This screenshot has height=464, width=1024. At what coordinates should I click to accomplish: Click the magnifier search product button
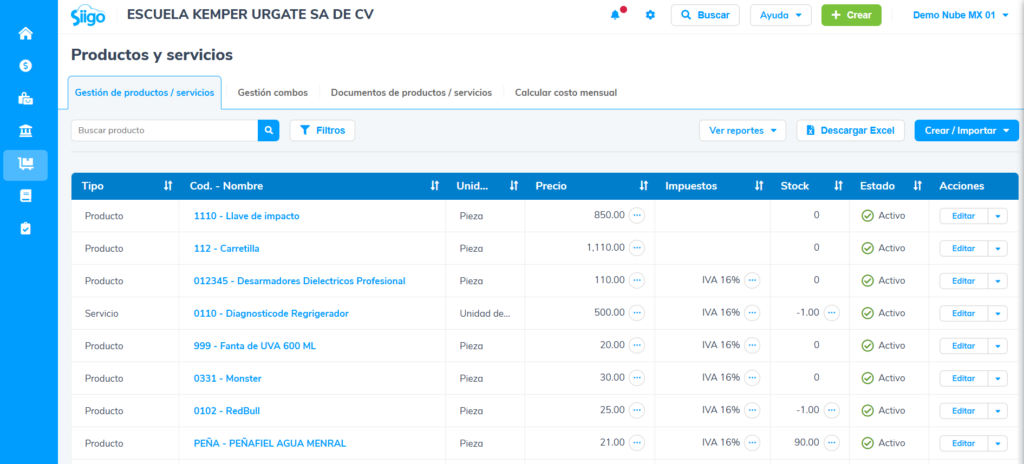268,131
